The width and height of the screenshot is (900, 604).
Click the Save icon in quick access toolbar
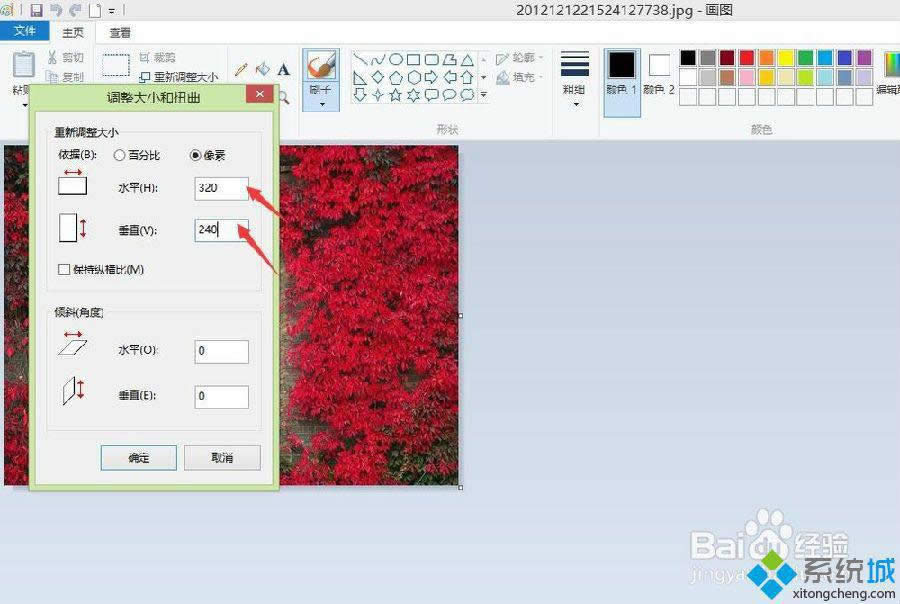point(38,10)
